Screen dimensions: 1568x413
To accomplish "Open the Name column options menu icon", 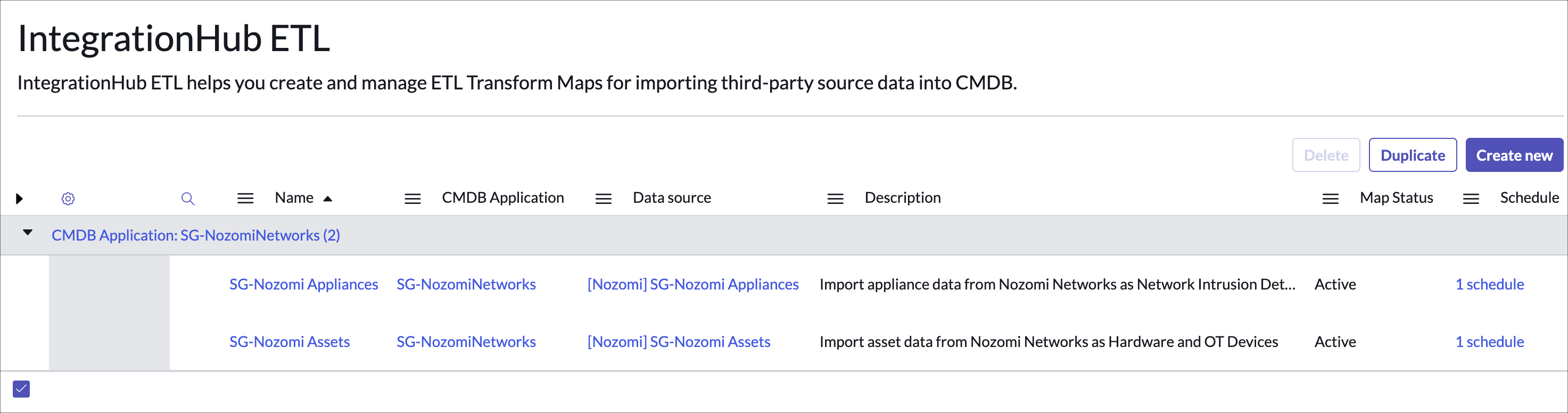I will point(245,199).
